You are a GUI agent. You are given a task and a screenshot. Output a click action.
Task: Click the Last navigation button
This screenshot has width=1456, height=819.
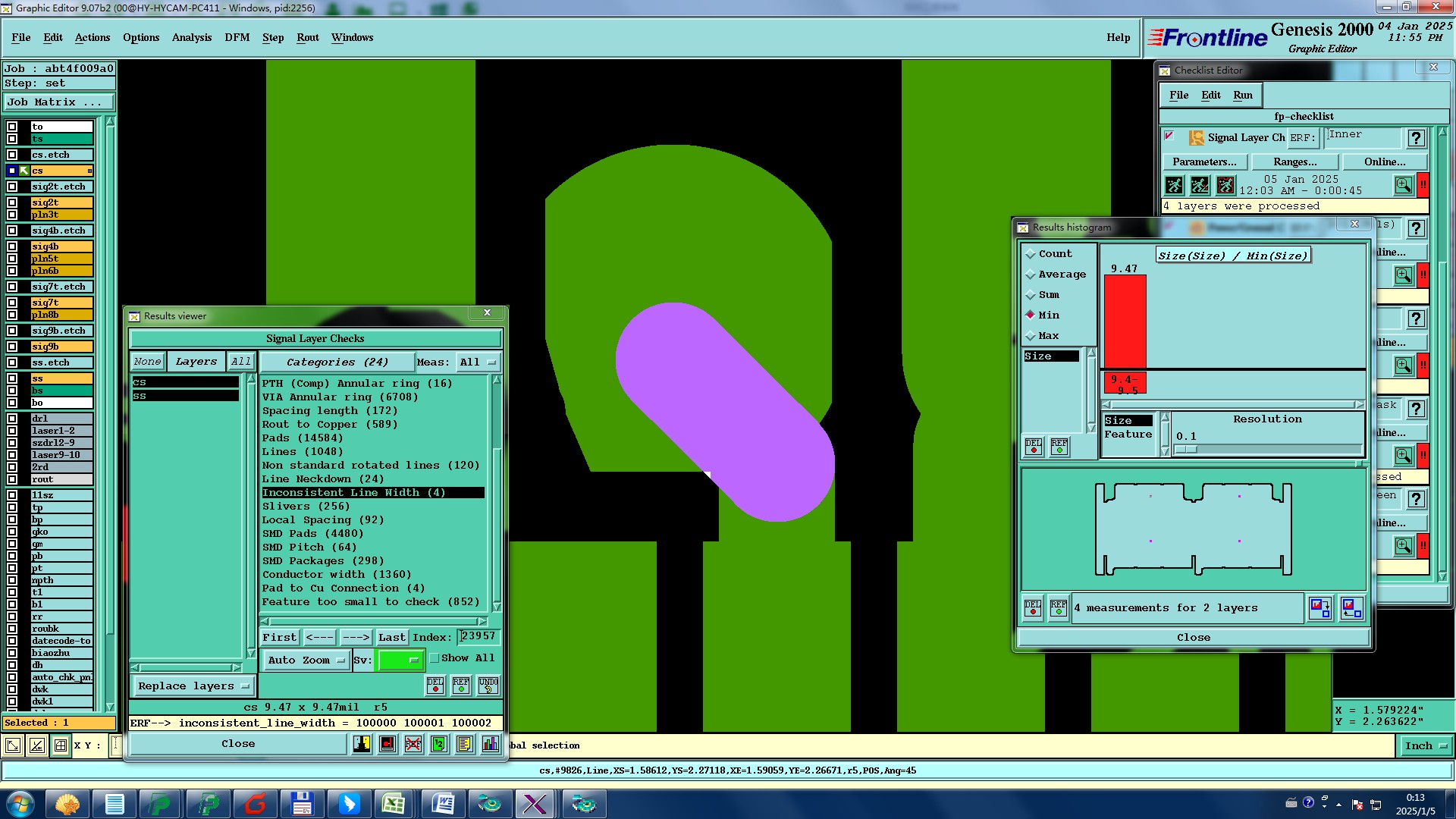click(391, 638)
